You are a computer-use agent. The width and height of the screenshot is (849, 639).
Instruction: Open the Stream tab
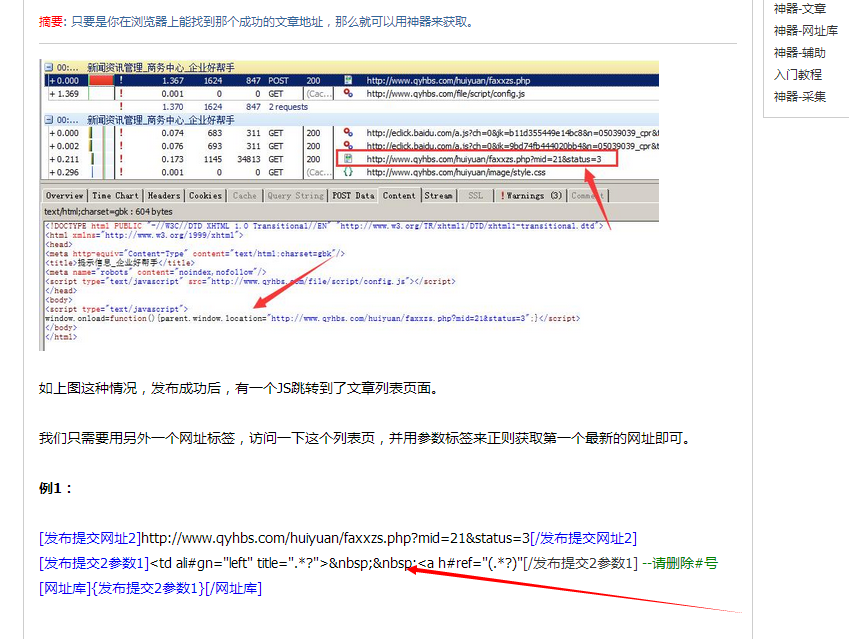[x=438, y=196]
